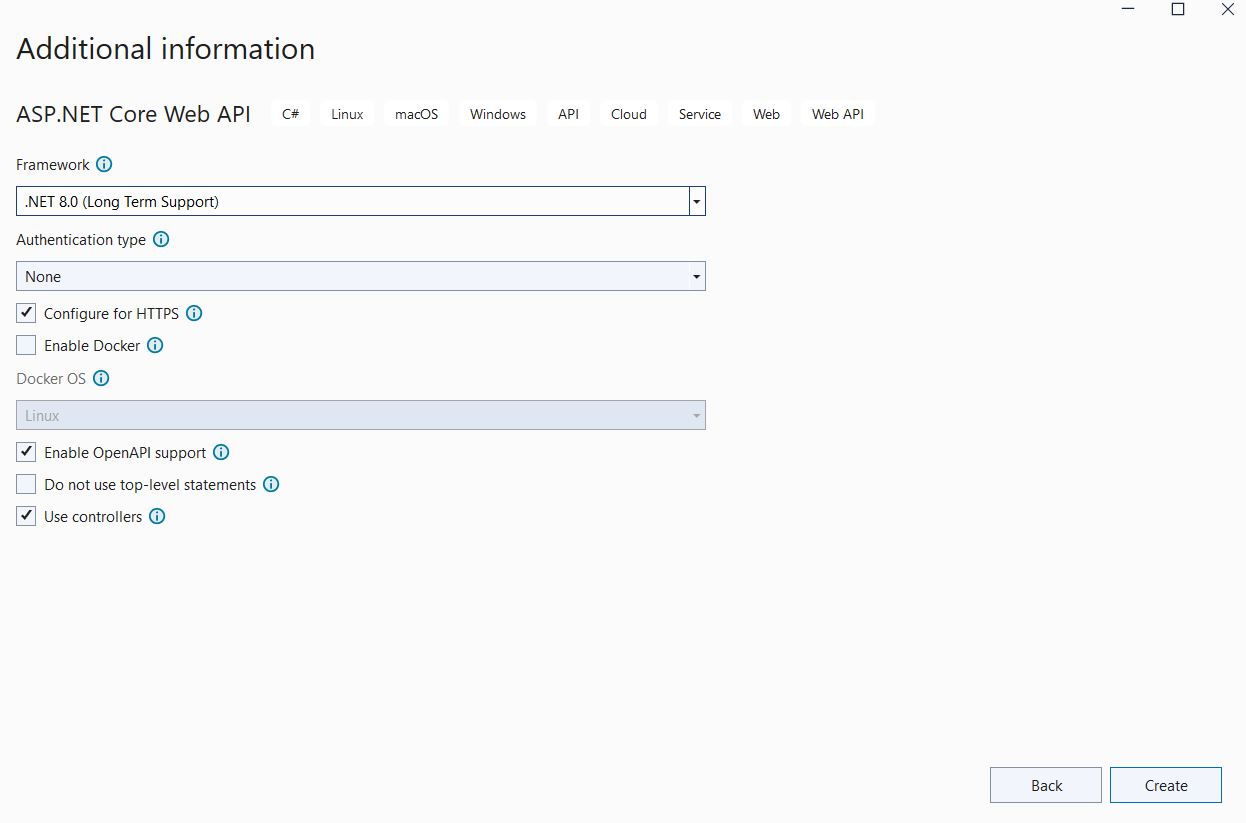Expand the Authentication type dropdown
The height and width of the screenshot is (823, 1246).
[696, 276]
